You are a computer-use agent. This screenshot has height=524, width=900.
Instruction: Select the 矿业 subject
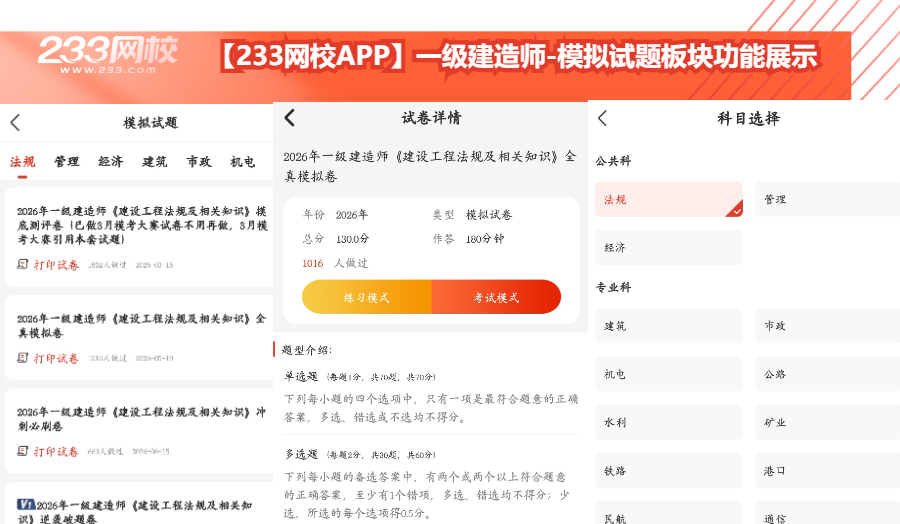827,422
